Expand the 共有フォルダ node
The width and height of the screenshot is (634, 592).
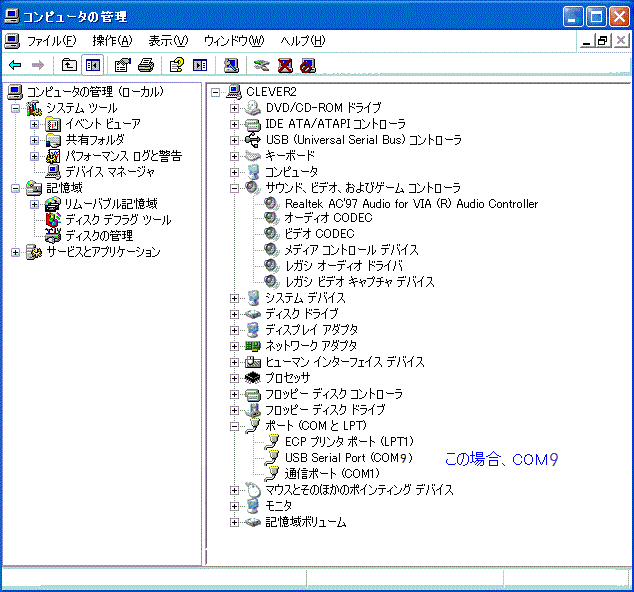pos(34,140)
